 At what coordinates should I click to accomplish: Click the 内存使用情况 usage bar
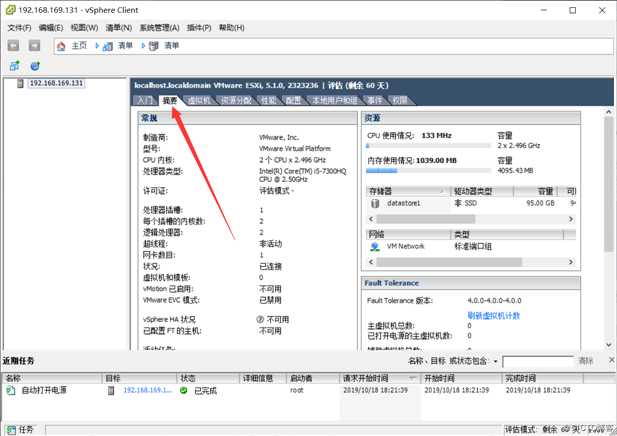pyautogui.click(x=428, y=171)
